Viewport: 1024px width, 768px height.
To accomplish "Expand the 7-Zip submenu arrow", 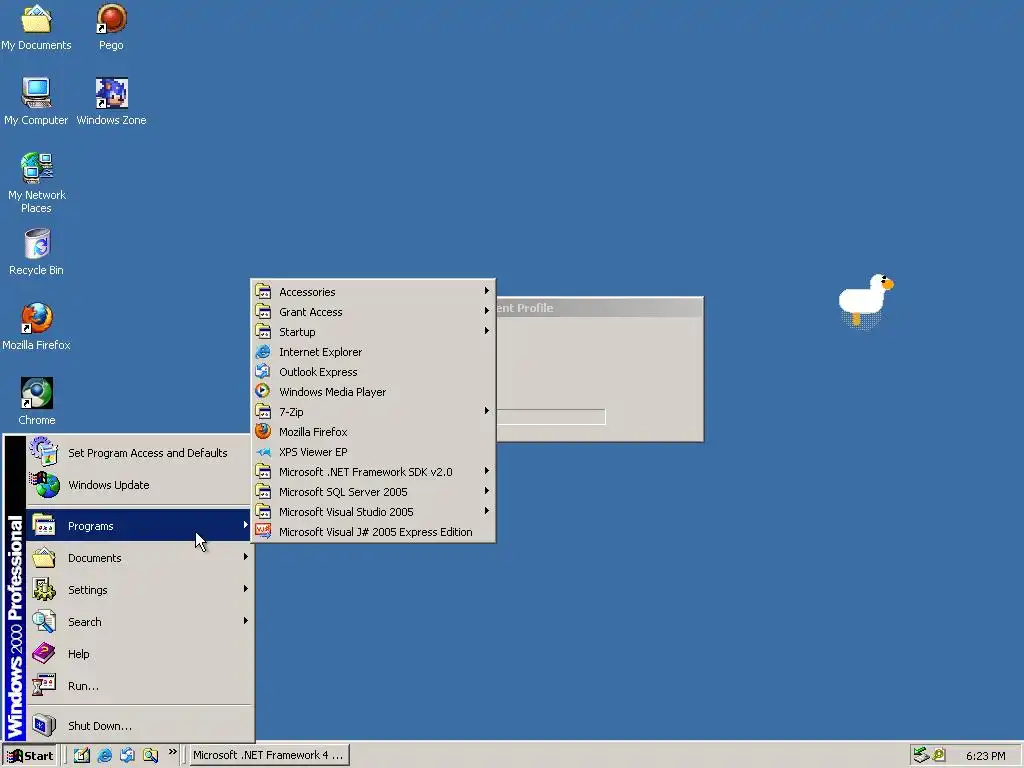I will click(x=487, y=411).
